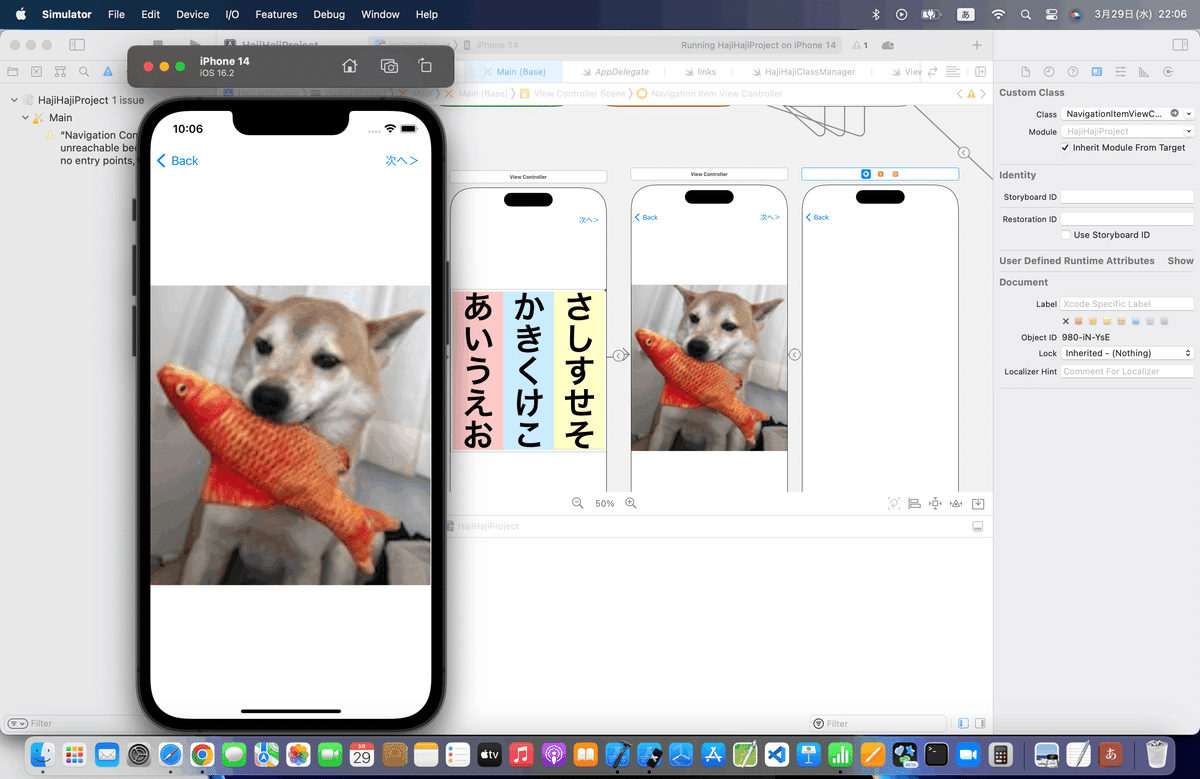Click the Embed In canvas button
This screenshot has width=1200, height=779.
(978, 504)
